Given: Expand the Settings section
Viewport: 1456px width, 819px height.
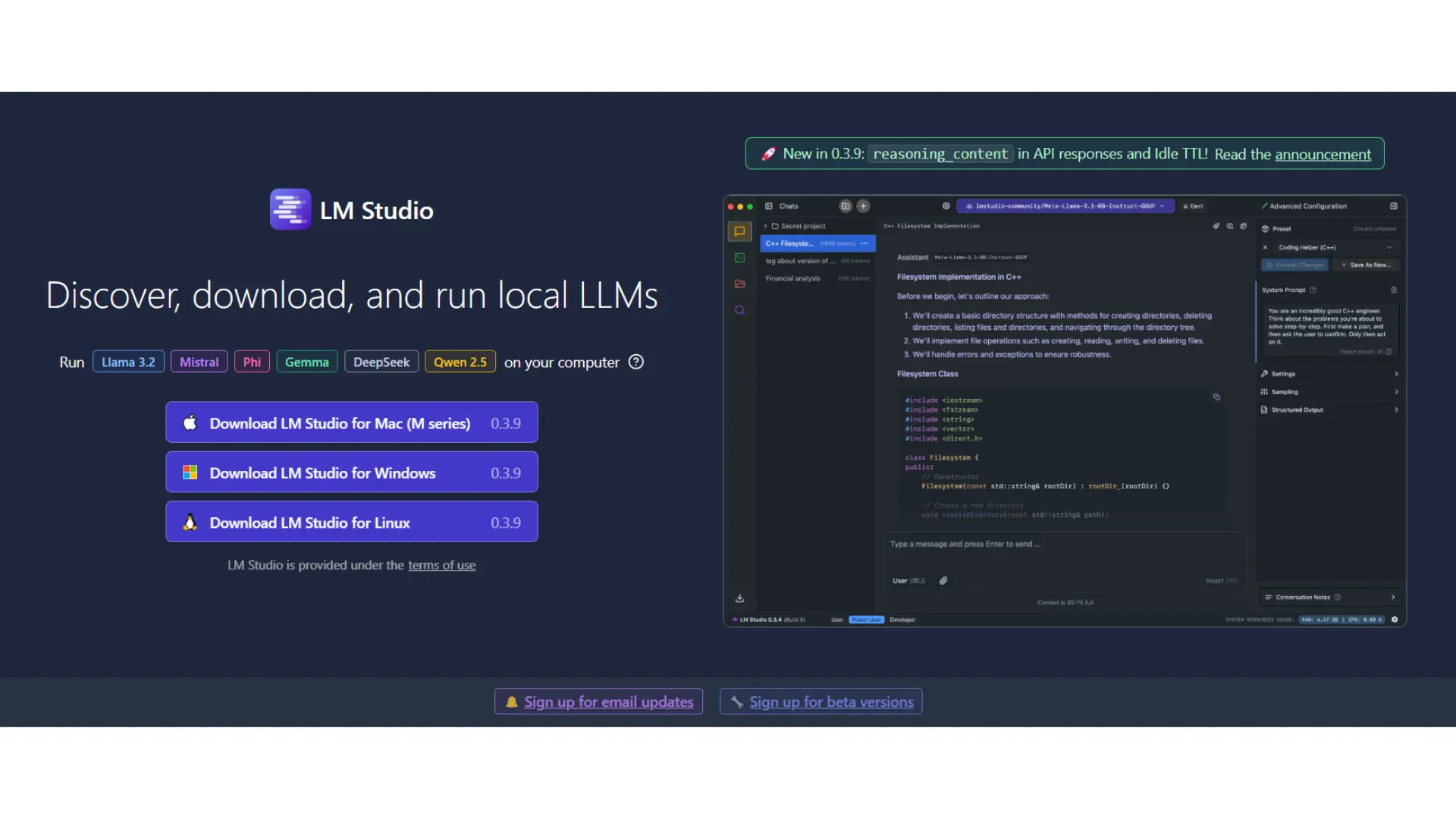Looking at the screenshot, I should (x=1329, y=374).
